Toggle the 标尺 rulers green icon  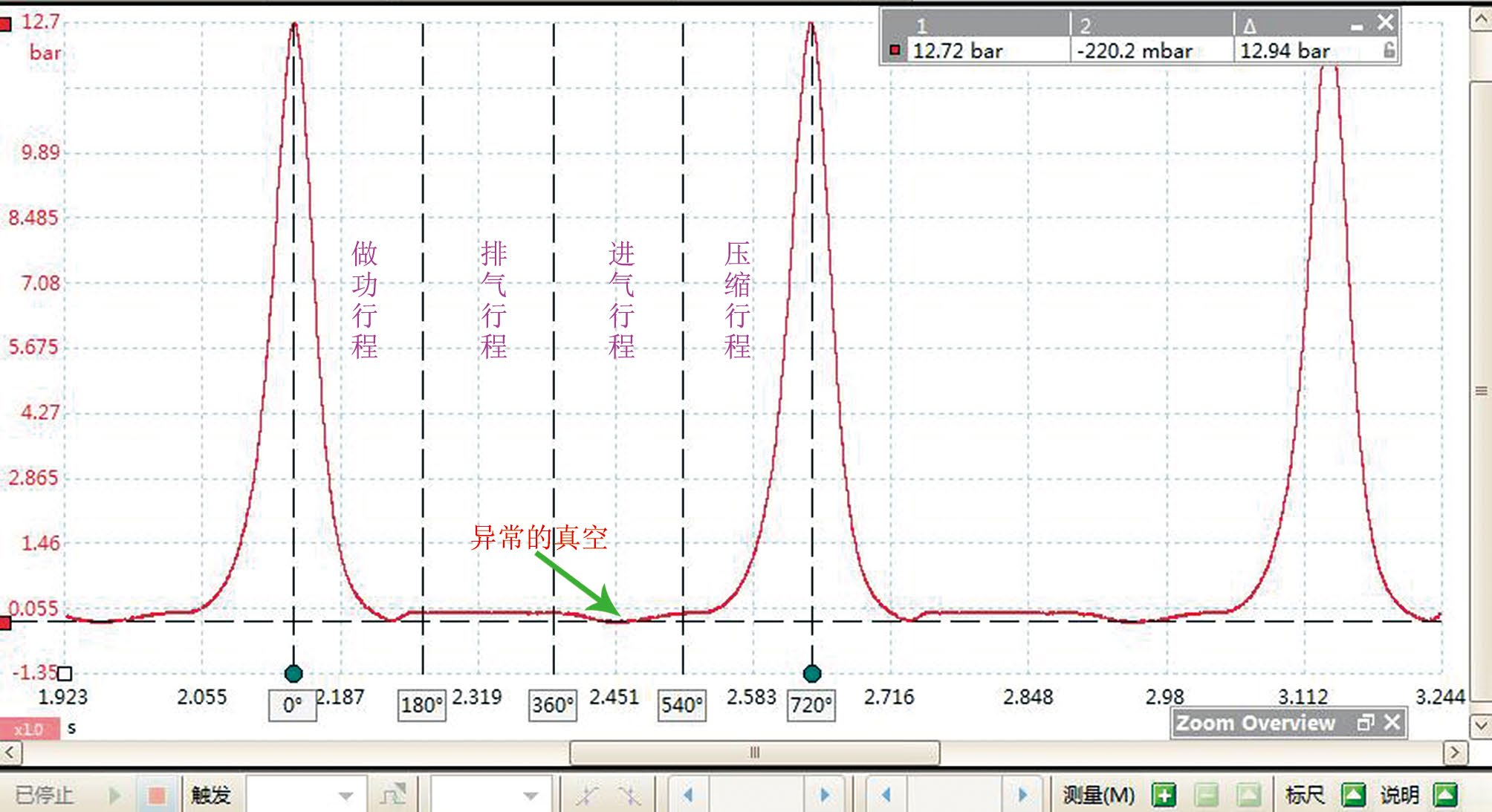(x=1353, y=796)
